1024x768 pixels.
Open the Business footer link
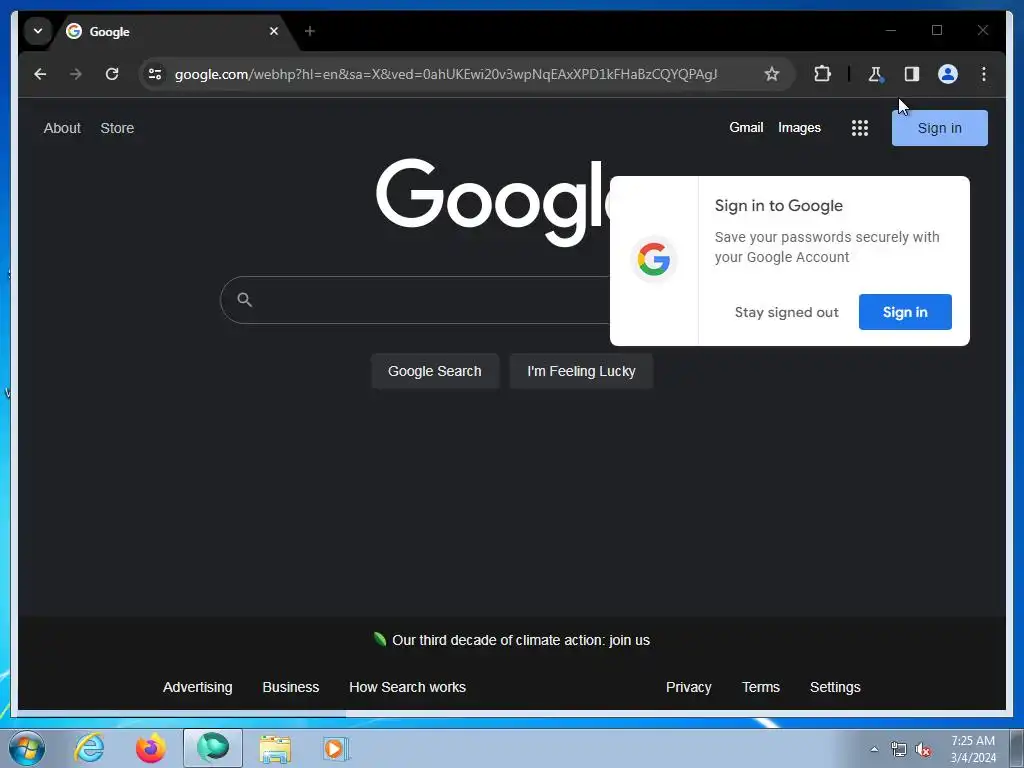(291, 687)
